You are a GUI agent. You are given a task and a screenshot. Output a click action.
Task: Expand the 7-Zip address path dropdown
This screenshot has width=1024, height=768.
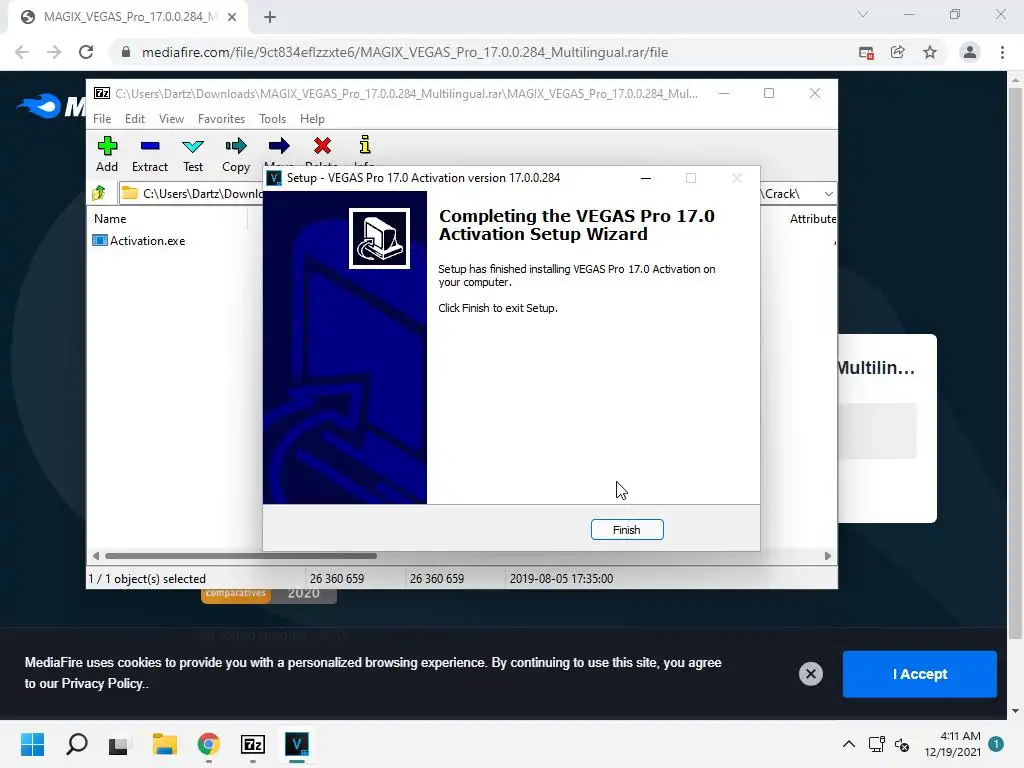point(828,194)
